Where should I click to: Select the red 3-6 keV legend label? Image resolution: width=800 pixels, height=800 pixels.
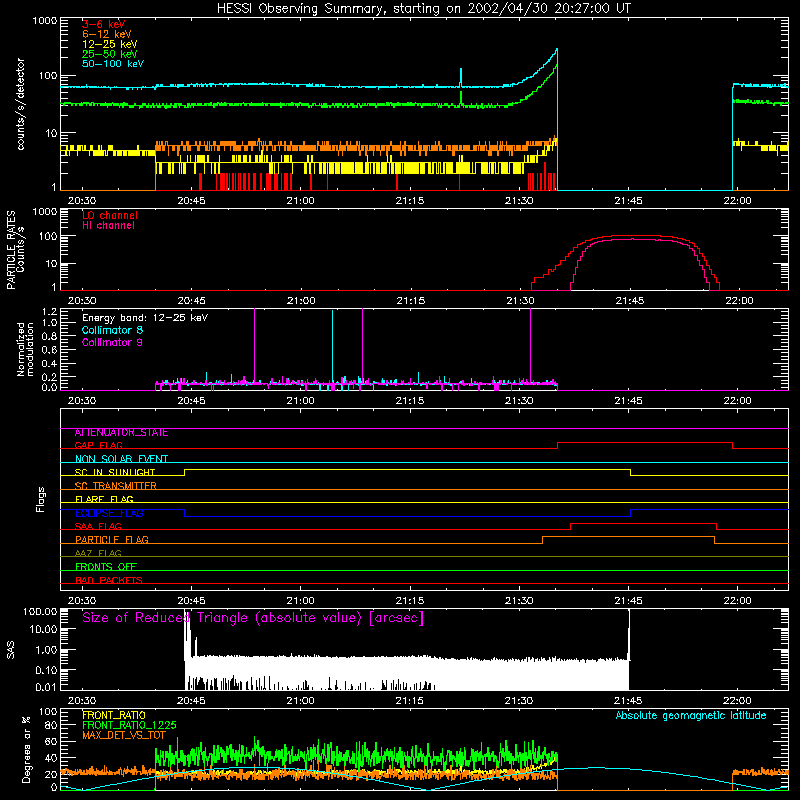pyautogui.click(x=104, y=24)
